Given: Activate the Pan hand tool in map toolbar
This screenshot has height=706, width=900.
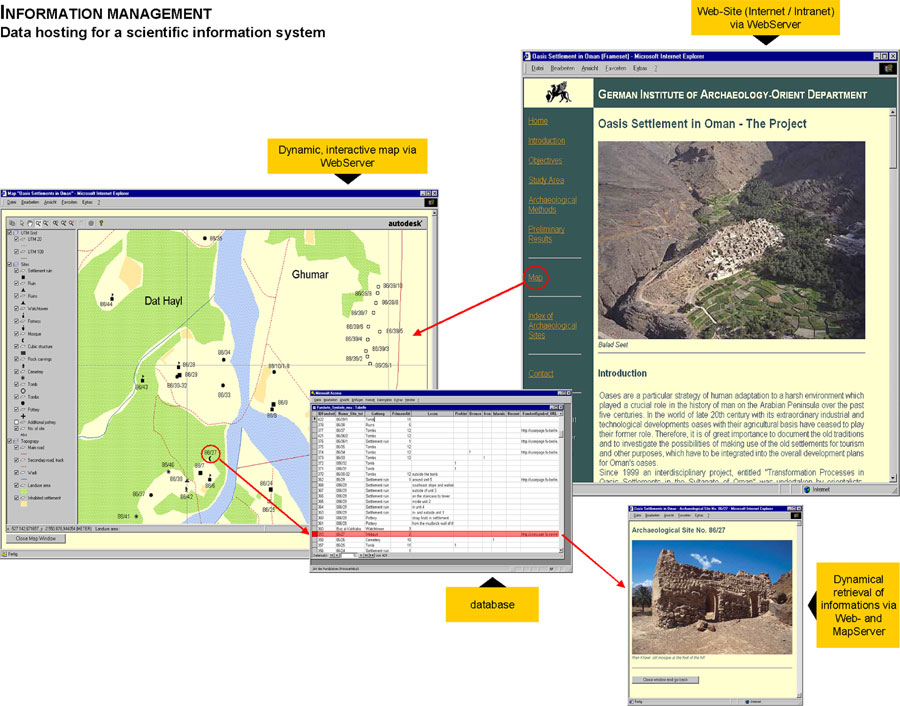Looking at the screenshot, I should (30, 223).
